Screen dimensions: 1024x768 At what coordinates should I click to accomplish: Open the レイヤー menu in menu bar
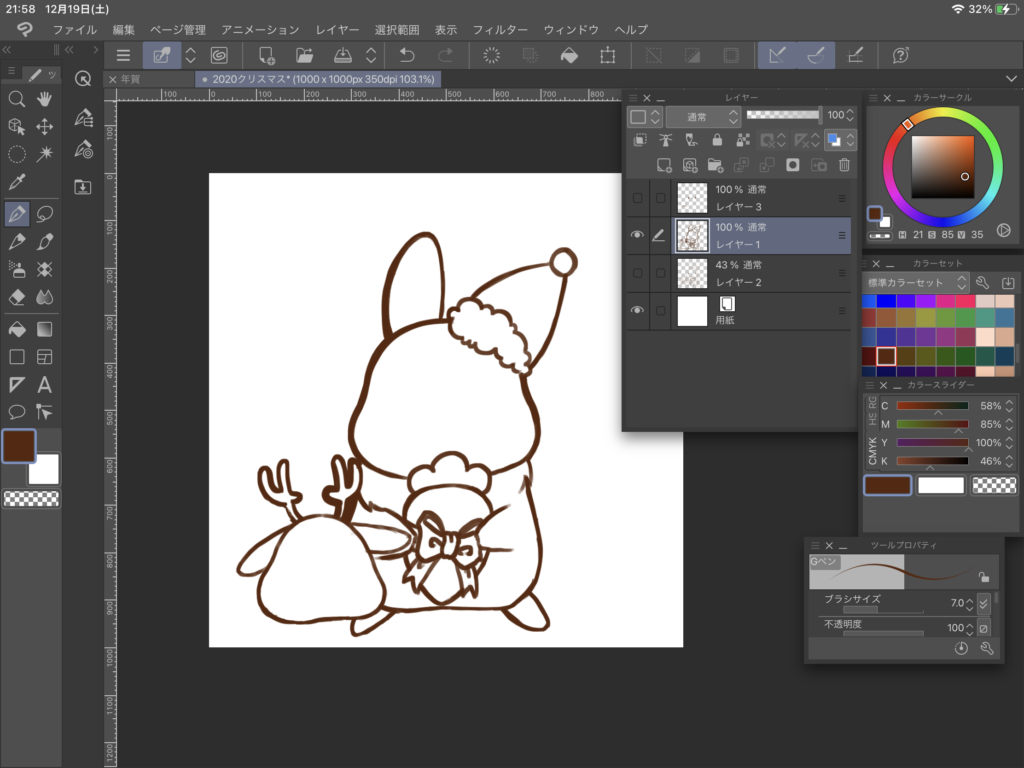(337, 30)
